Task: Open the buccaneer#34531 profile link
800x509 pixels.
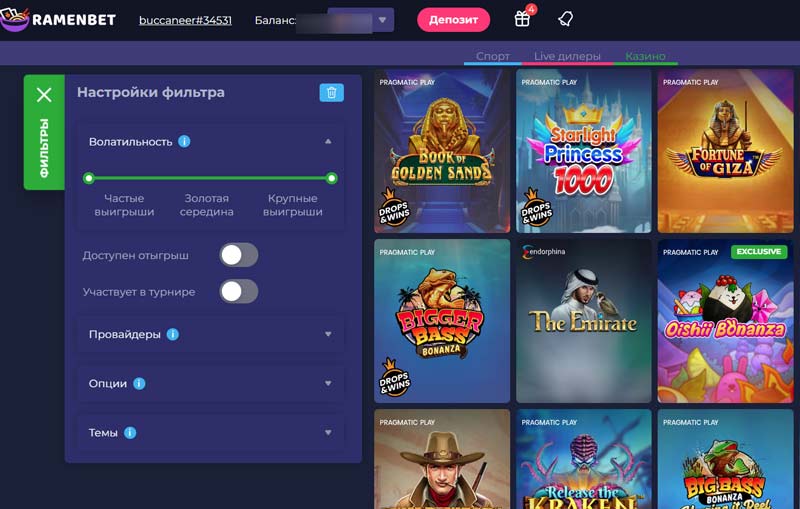Action: 185,20
